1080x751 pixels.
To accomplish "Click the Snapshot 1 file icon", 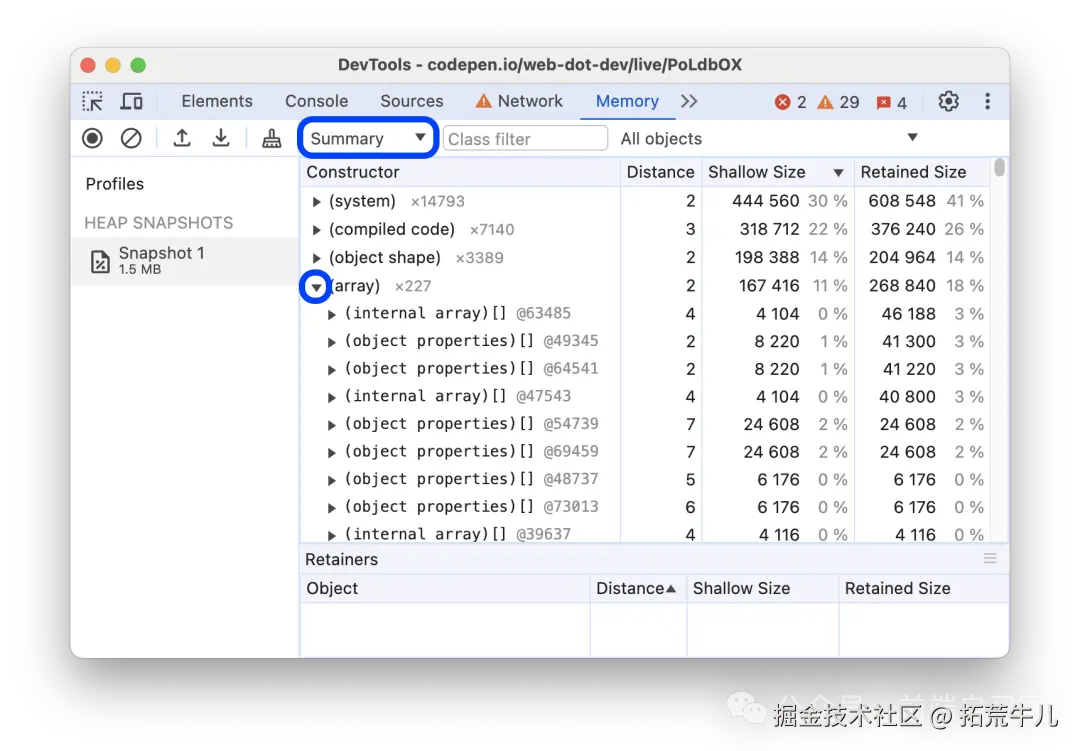I will click(x=100, y=261).
